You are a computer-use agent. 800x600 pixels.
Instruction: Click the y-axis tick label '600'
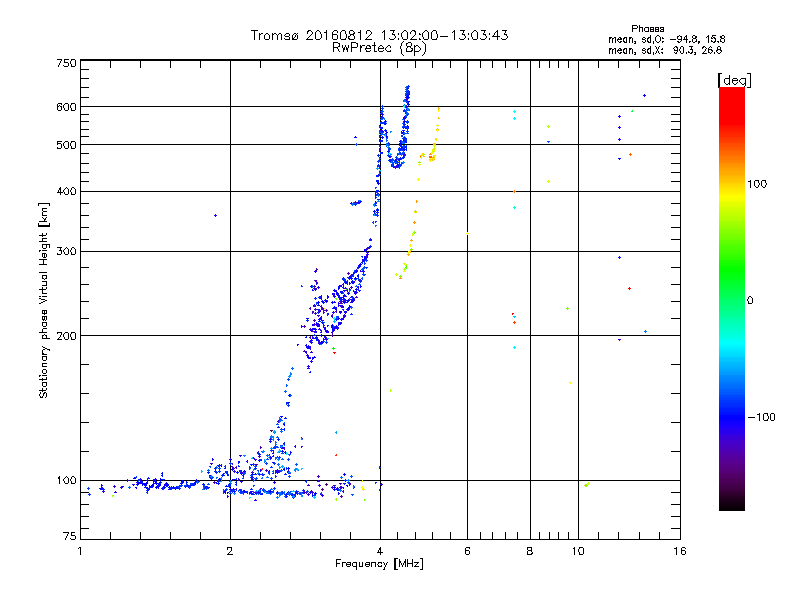[66, 107]
